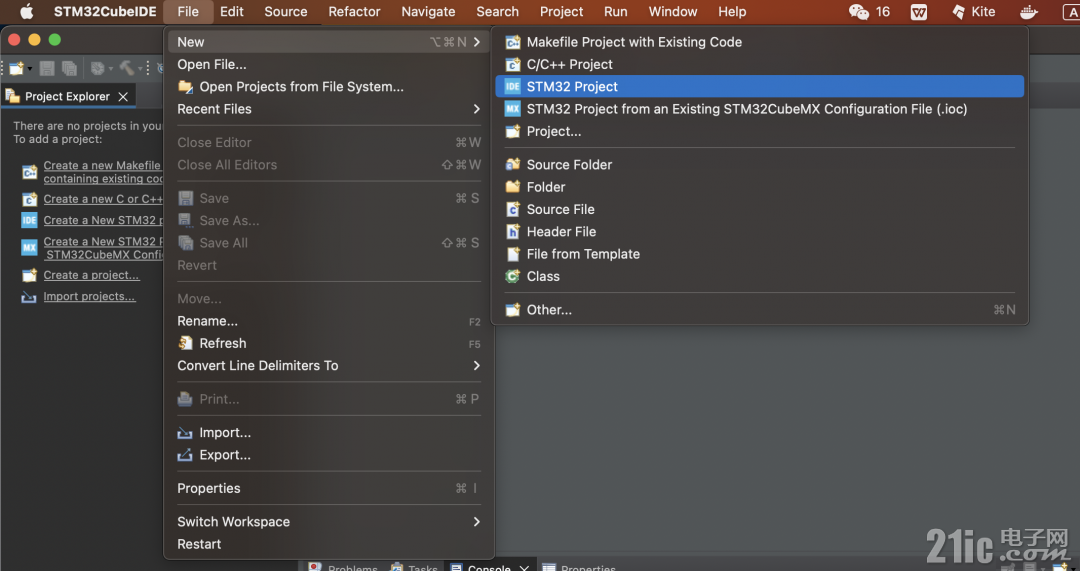The width and height of the screenshot is (1080, 571).
Task: Click the WPS icon in menu bar
Action: tap(919, 12)
